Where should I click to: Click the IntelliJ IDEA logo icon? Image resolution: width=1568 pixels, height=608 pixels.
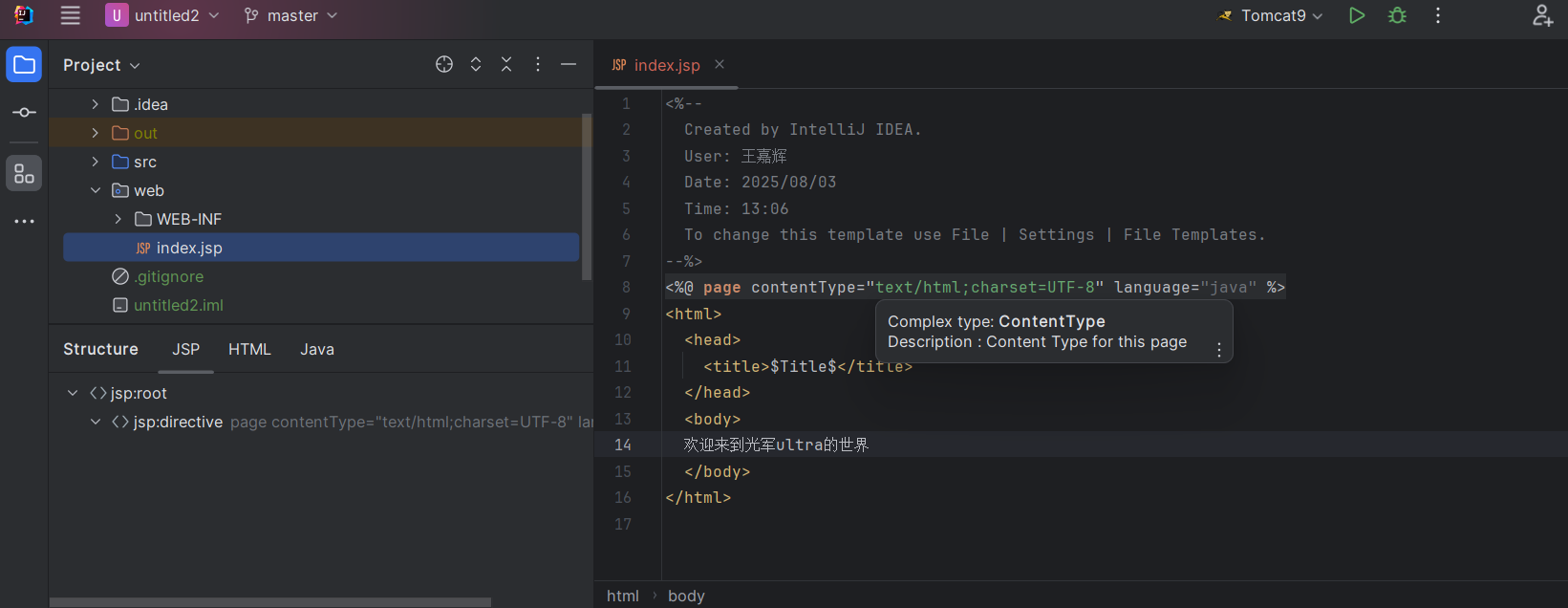click(24, 15)
